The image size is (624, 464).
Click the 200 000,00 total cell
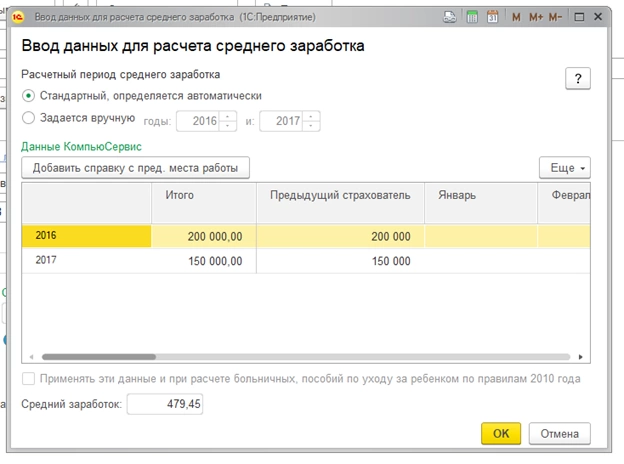click(204, 236)
